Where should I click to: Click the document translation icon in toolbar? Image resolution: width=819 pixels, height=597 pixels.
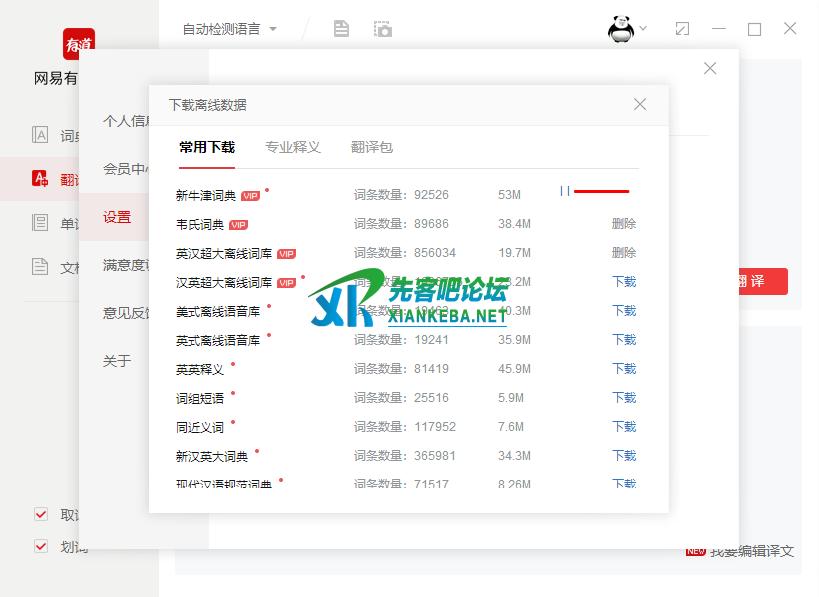(x=341, y=29)
